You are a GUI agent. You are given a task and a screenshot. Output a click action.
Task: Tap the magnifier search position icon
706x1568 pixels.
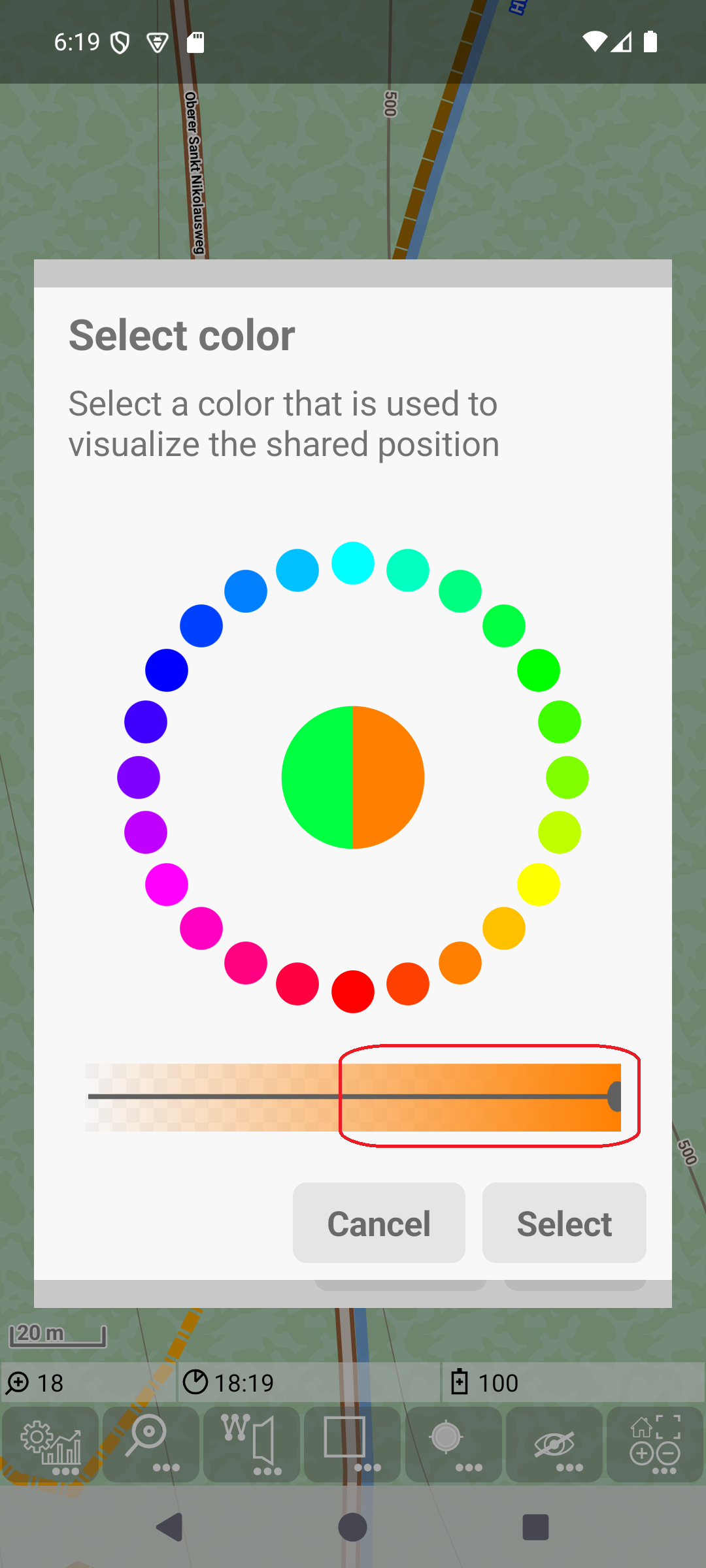click(151, 1444)
